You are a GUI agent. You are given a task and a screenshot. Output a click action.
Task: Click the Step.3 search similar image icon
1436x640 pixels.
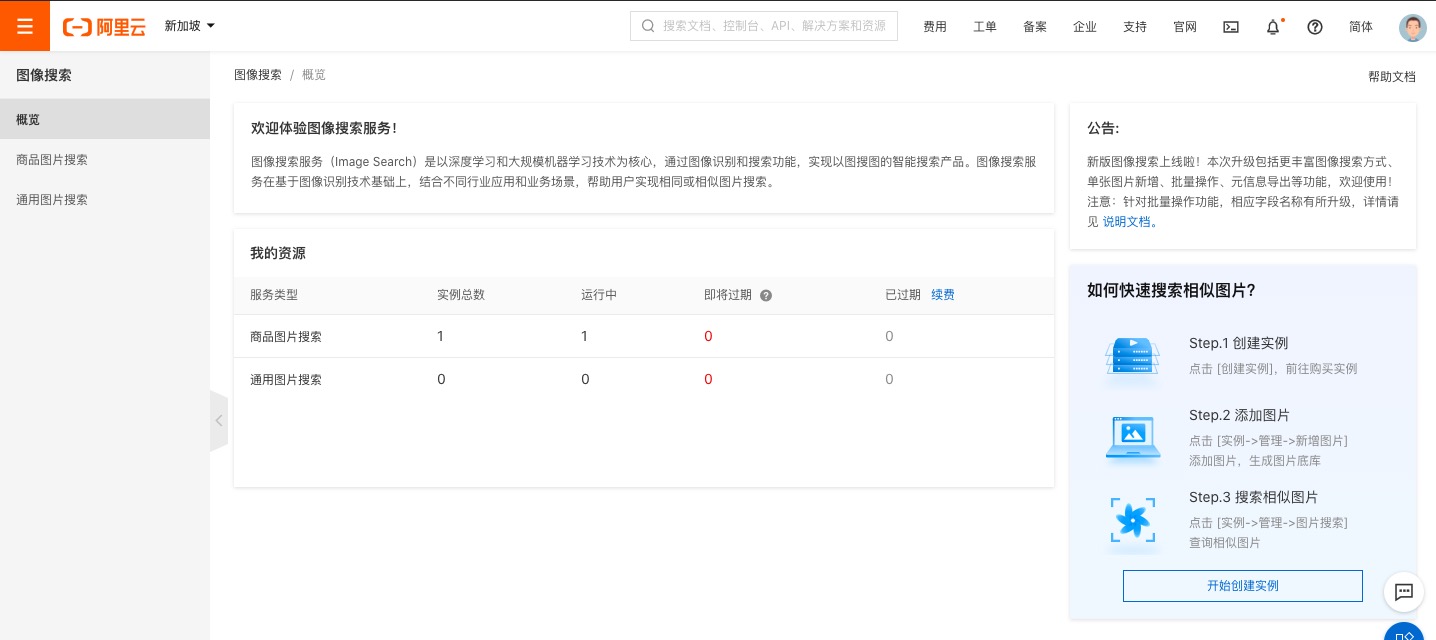pyautogui.click(x=1133, y=520)
